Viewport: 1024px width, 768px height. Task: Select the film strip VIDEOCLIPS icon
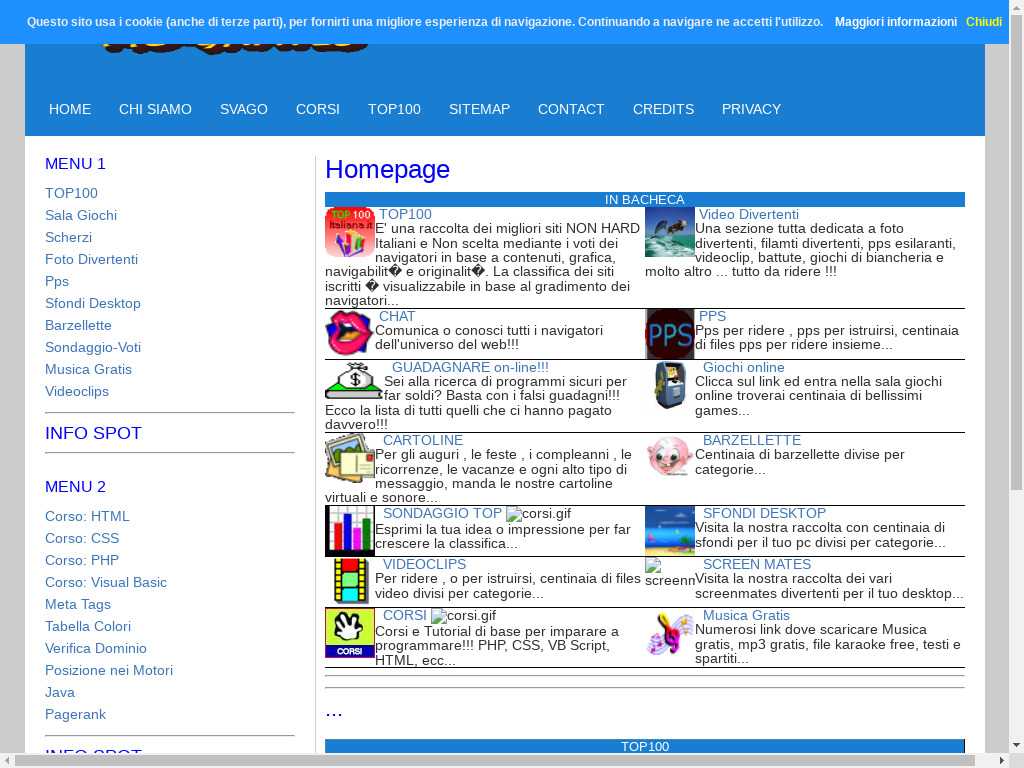[x=349, y=581]
